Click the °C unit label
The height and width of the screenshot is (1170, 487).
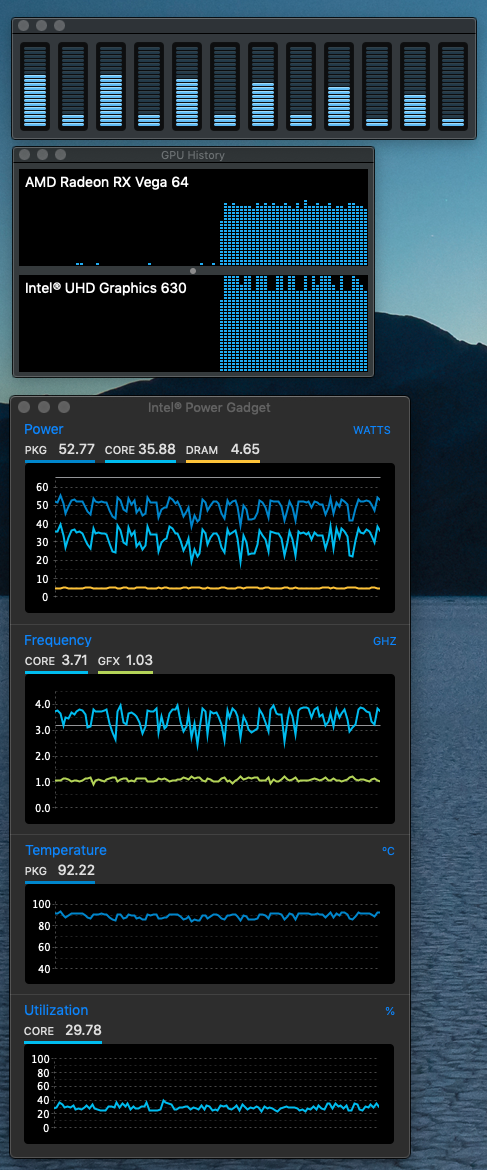coord(388,851)
